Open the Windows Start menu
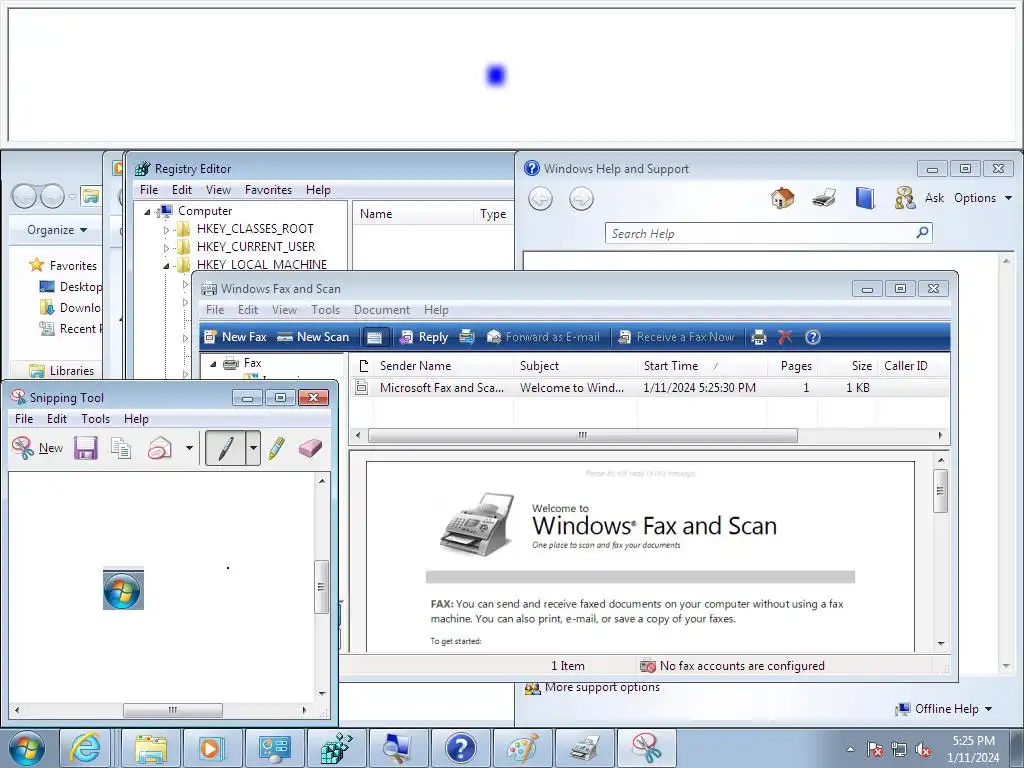Viewport: 1024px width, 768px height. click(x=27, y=748)
